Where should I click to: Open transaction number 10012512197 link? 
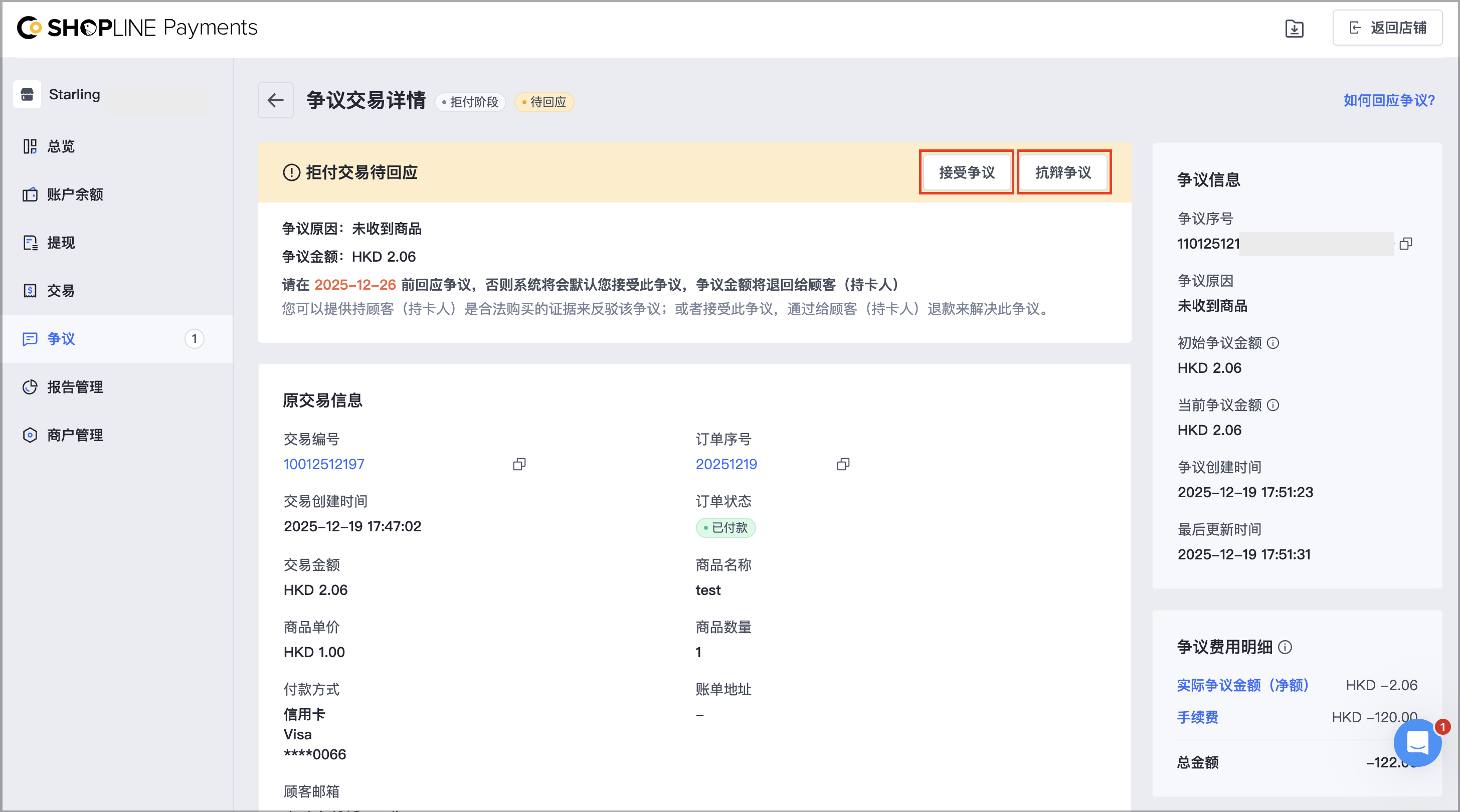[x=323, y=464]
